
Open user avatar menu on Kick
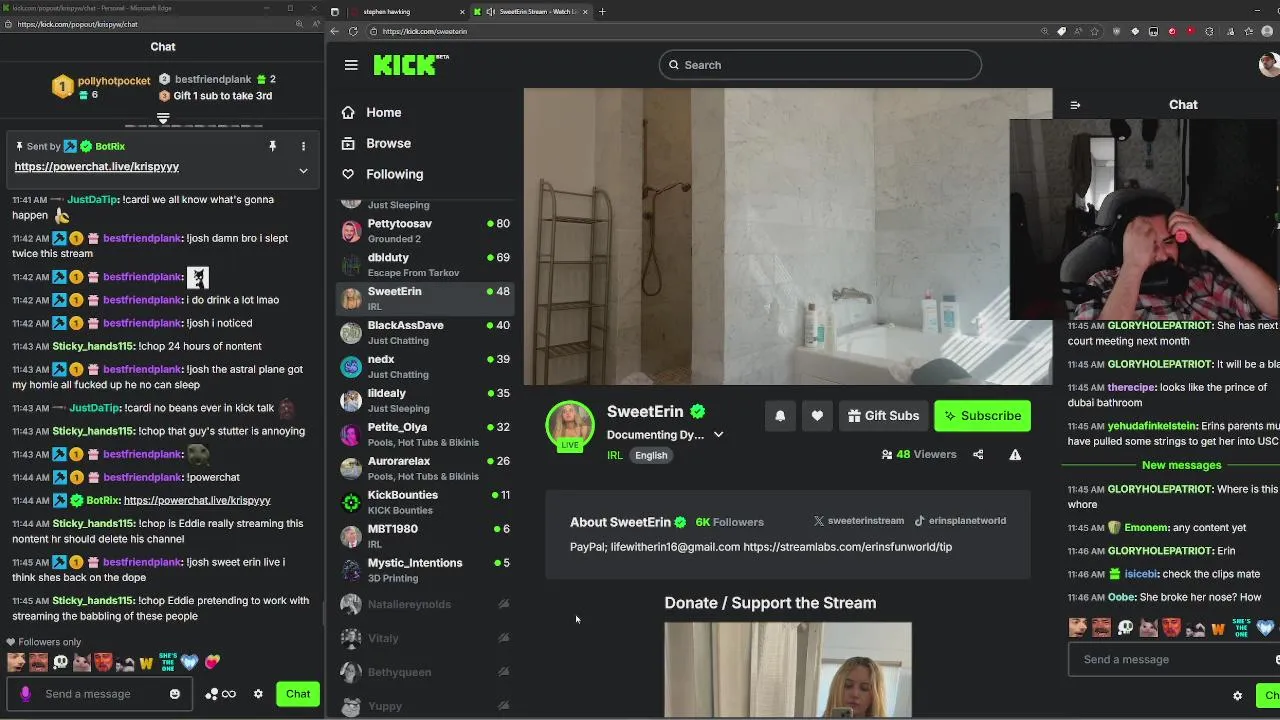click(x=1269, y=65)
